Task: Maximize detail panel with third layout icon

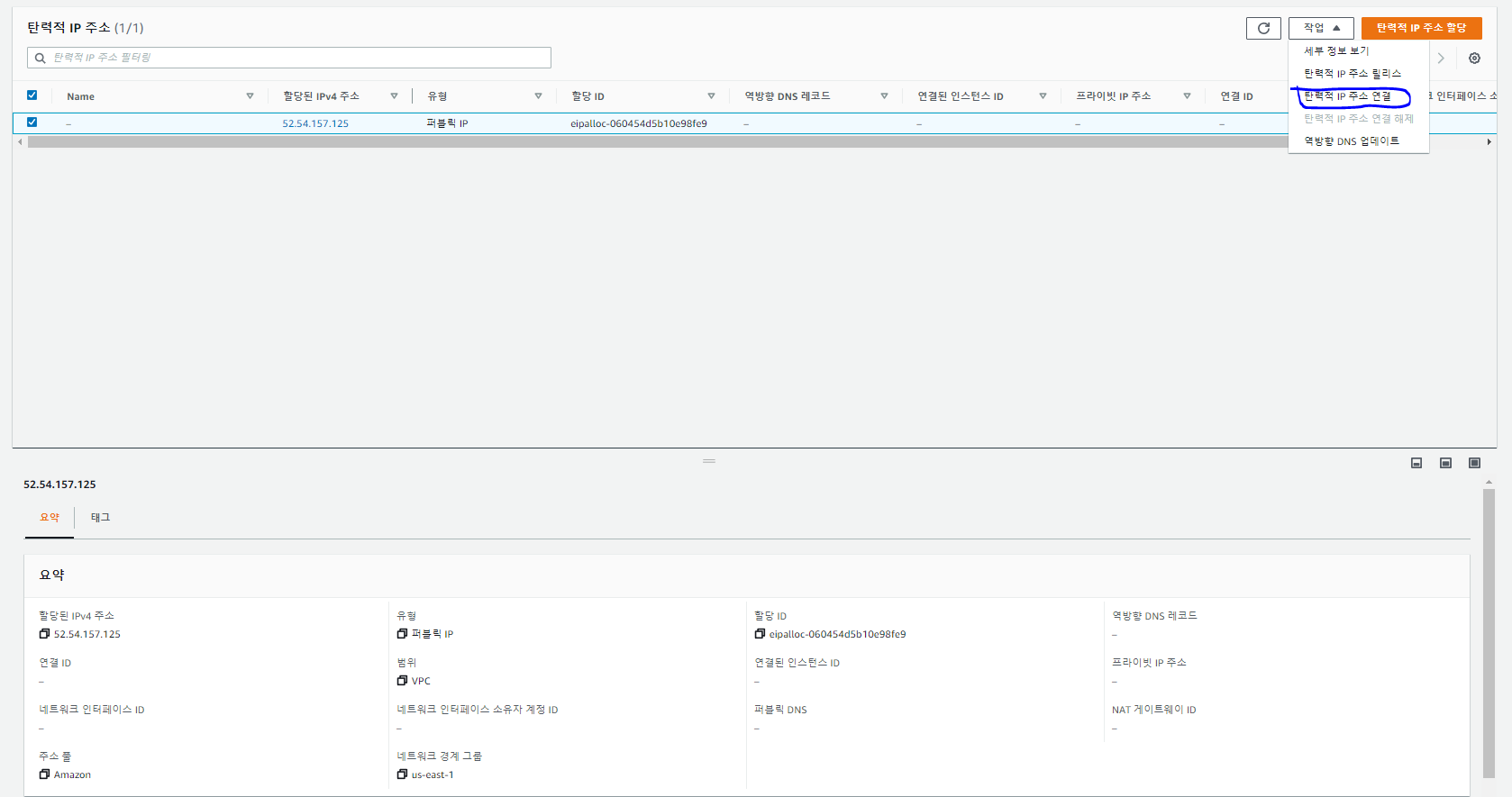Action: (x=1474, y=463)
